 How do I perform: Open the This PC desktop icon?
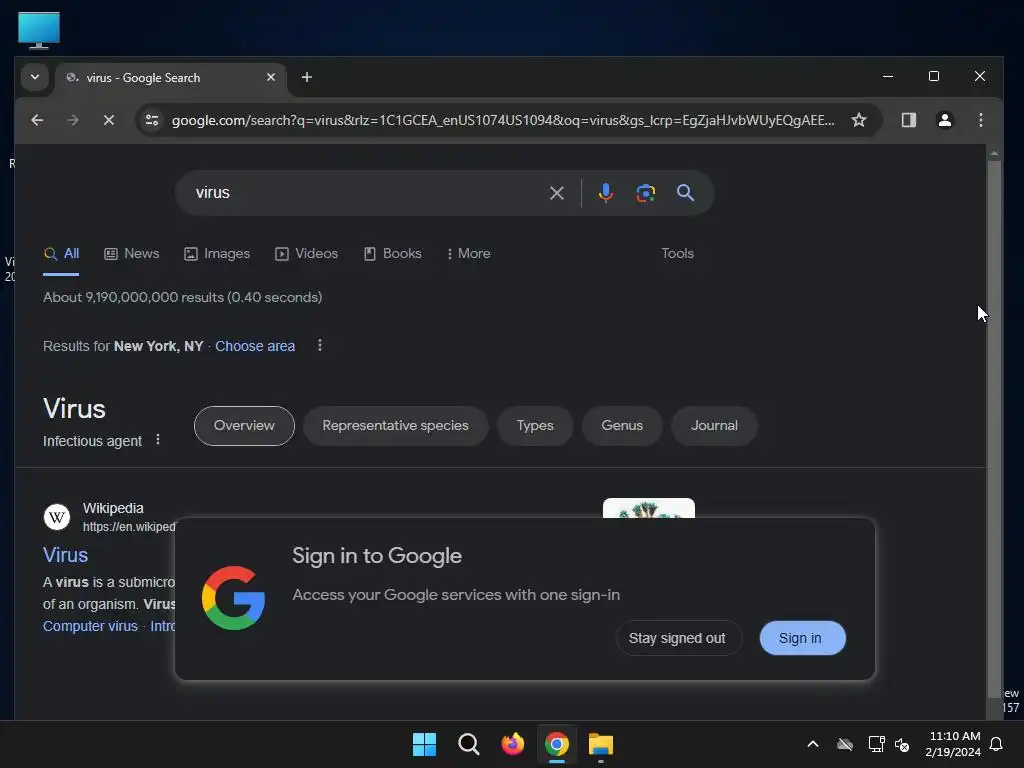pyautogui.click(x=39, y=30)
